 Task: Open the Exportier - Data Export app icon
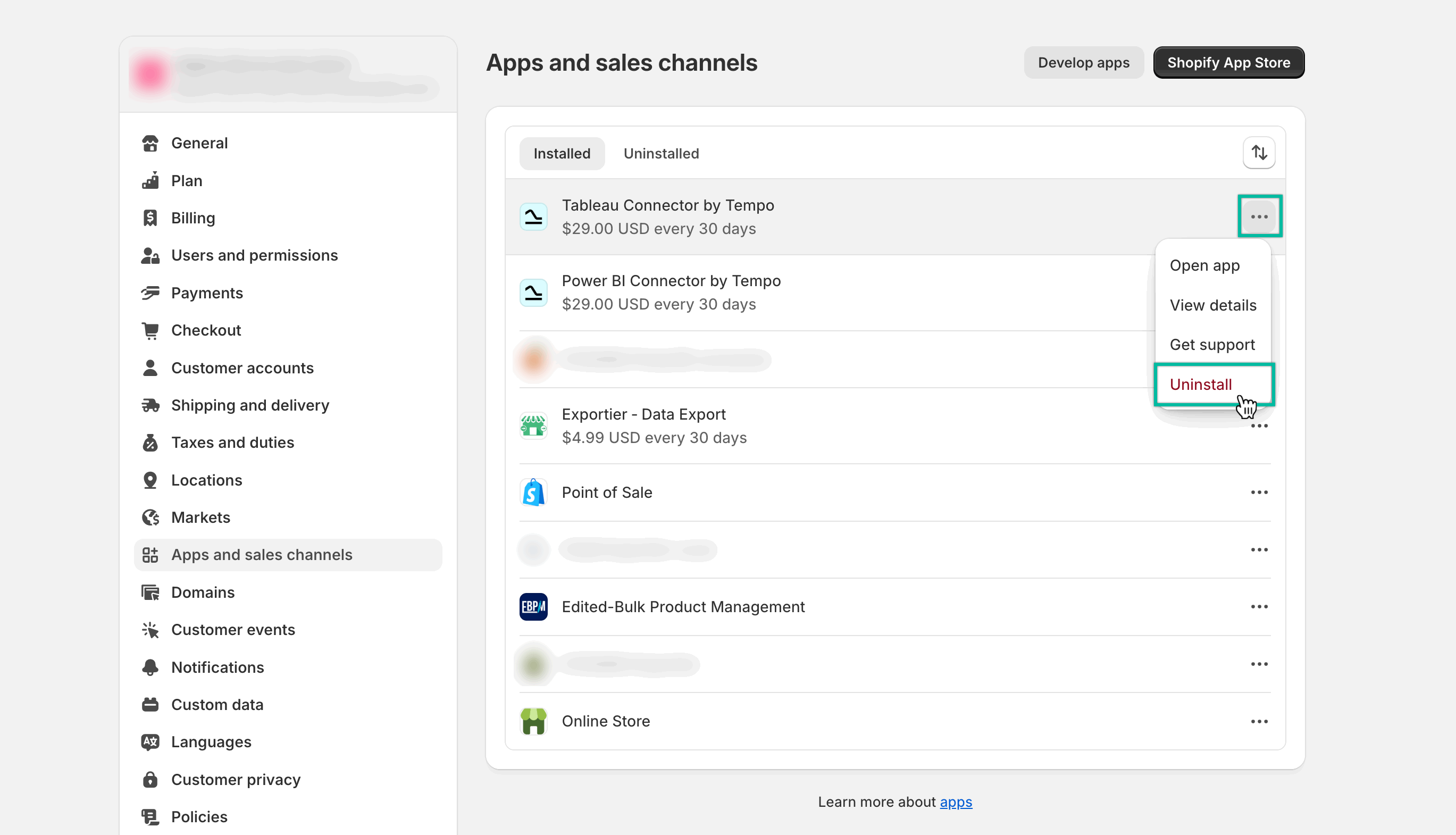pyautogui.click(x=533, y=425)
